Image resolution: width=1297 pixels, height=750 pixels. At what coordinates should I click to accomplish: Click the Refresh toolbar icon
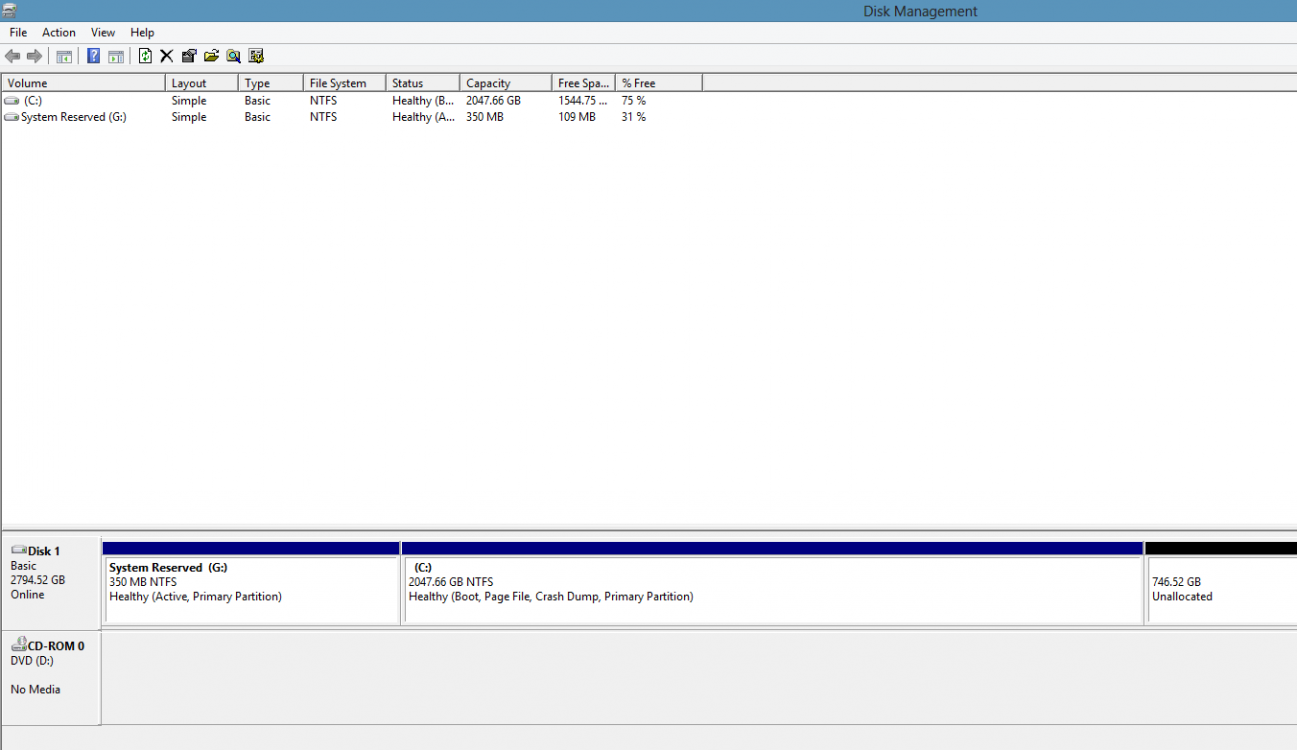145,56
